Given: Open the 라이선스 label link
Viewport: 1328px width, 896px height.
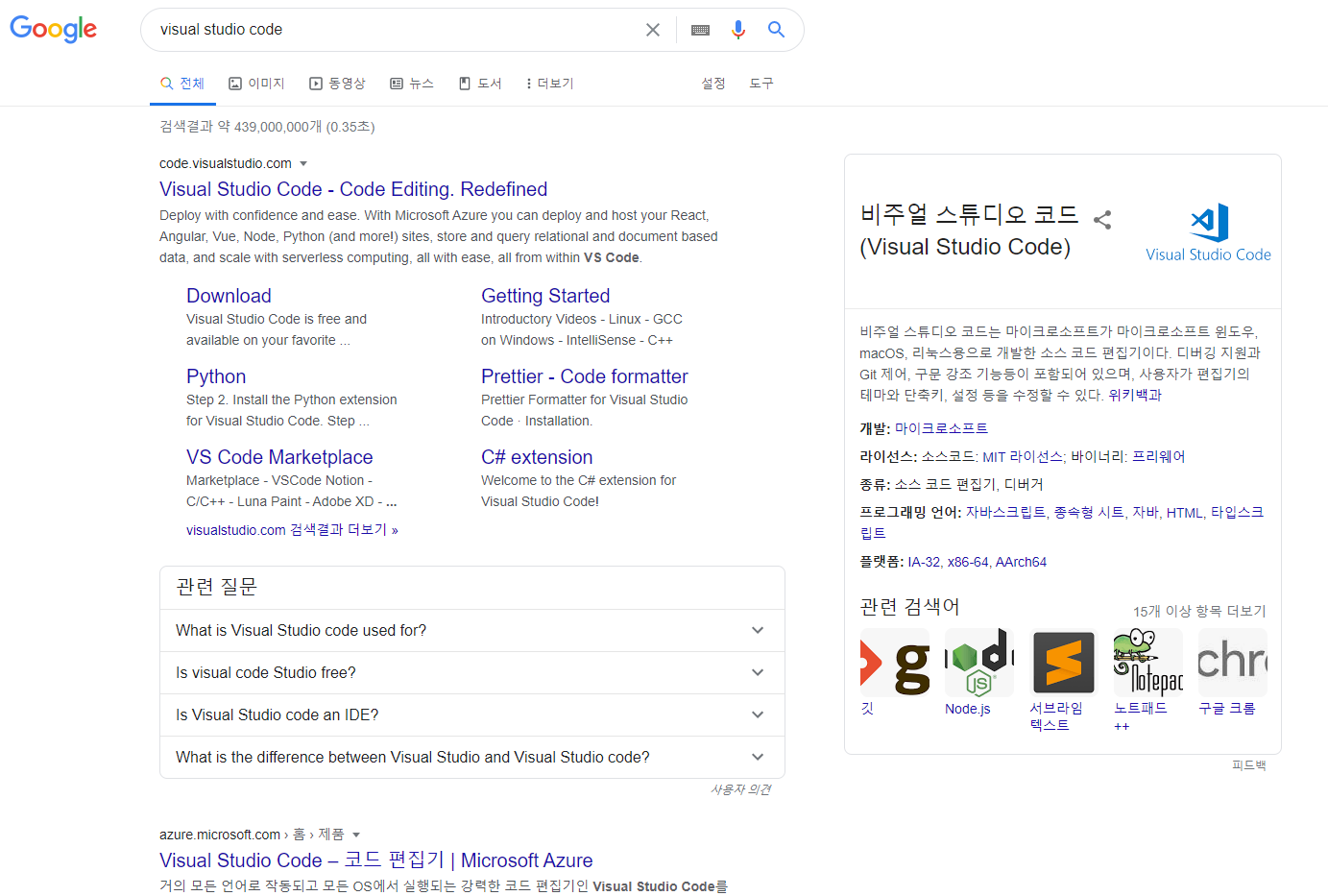Looking at the screenshot, I should [888, 457].
